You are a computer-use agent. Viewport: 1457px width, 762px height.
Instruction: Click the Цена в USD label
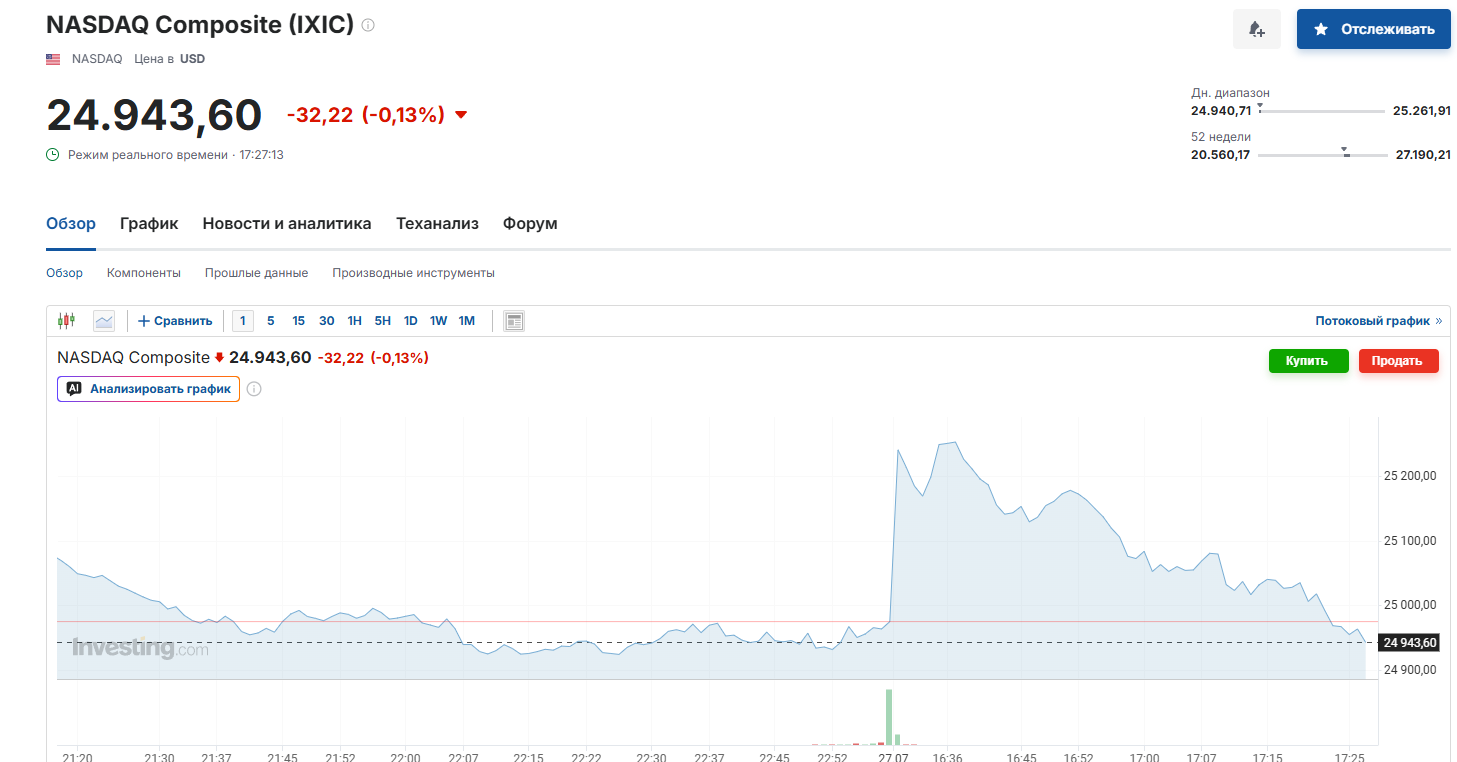170,59
